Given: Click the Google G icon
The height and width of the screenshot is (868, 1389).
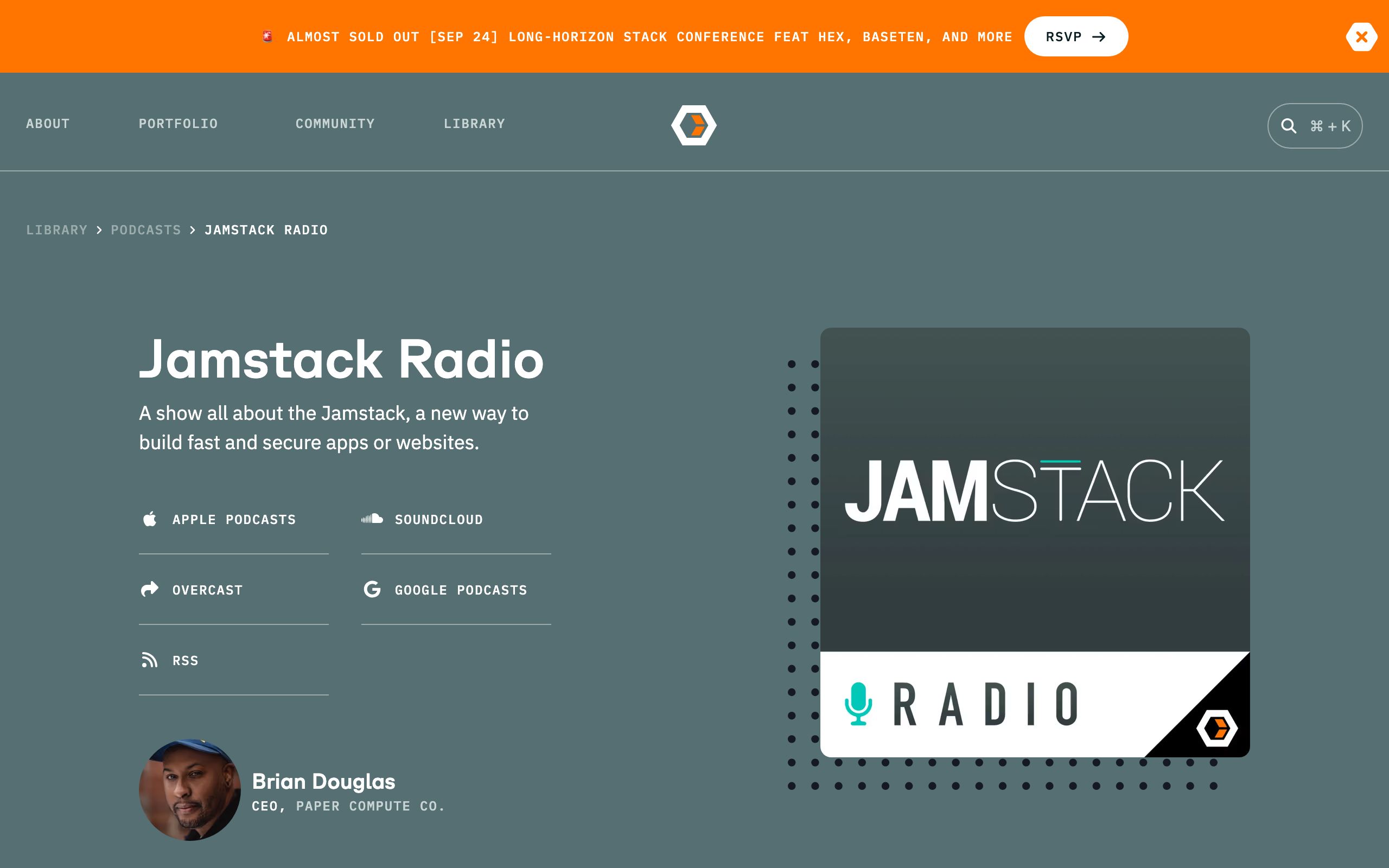Looking at the screenshot, I should coord(372,589).
